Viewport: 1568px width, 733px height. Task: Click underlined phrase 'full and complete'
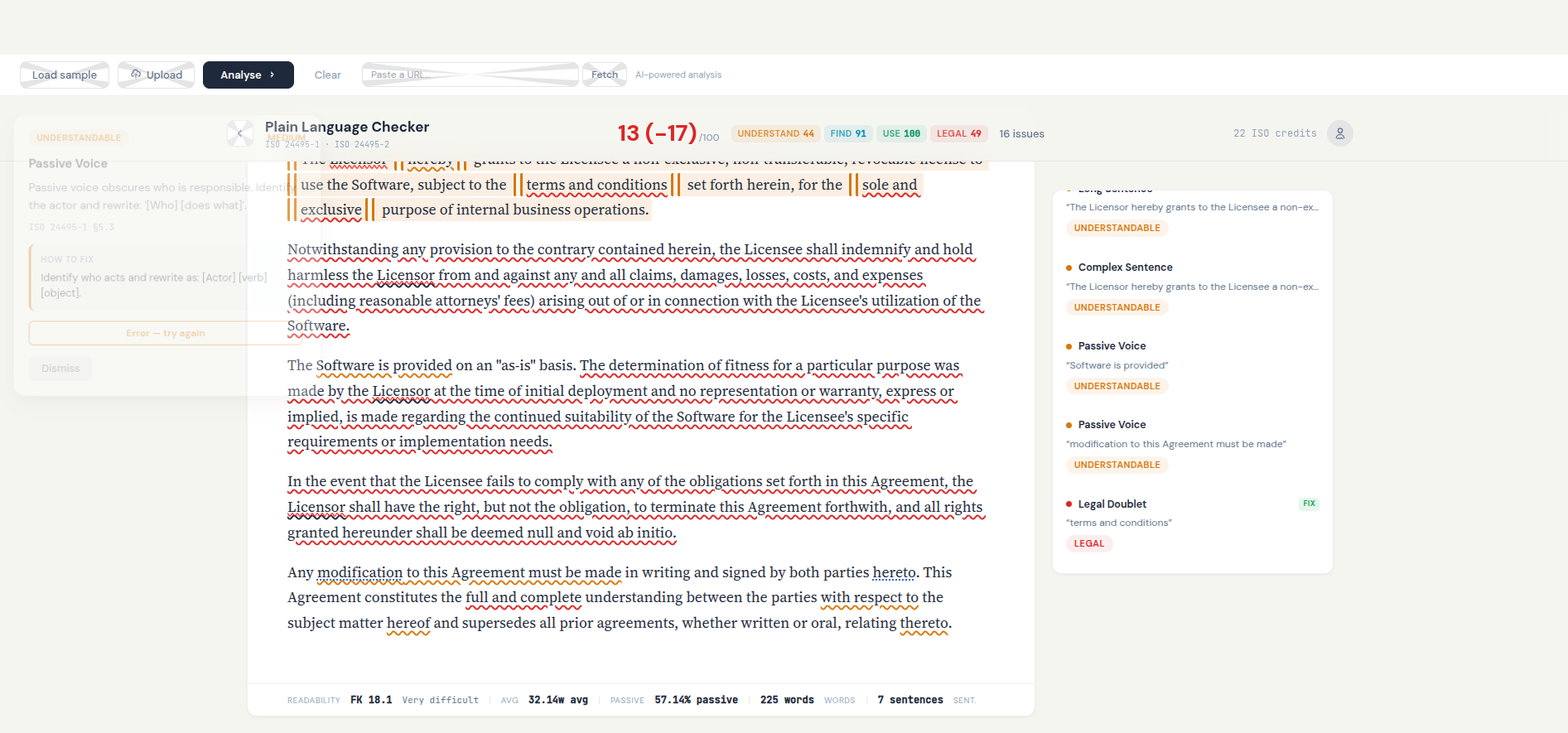coord(523,597)
